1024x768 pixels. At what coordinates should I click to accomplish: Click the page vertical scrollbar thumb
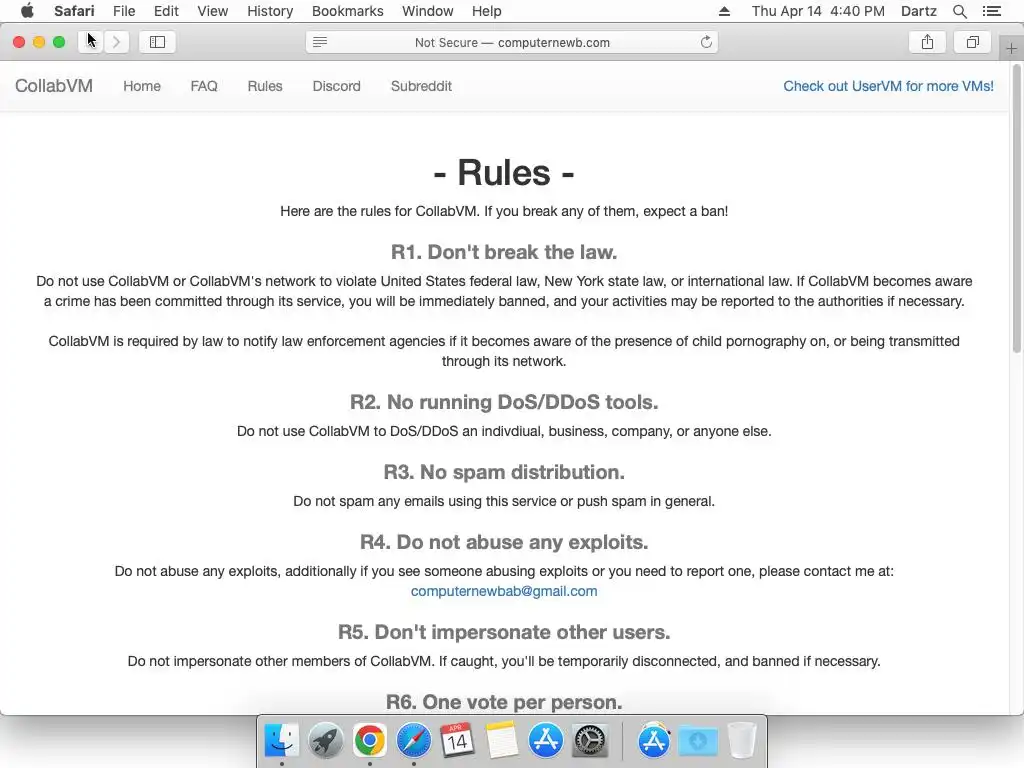[1016, 209]
